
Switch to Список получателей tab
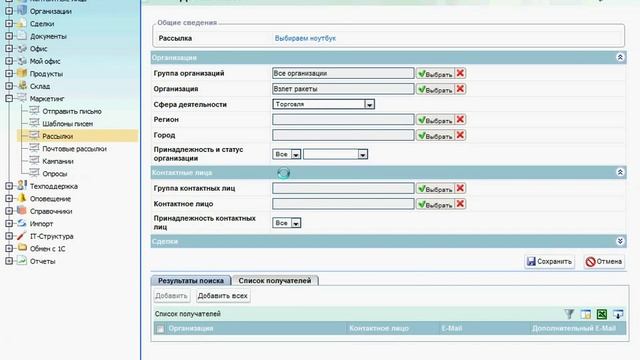coord(275,280)
